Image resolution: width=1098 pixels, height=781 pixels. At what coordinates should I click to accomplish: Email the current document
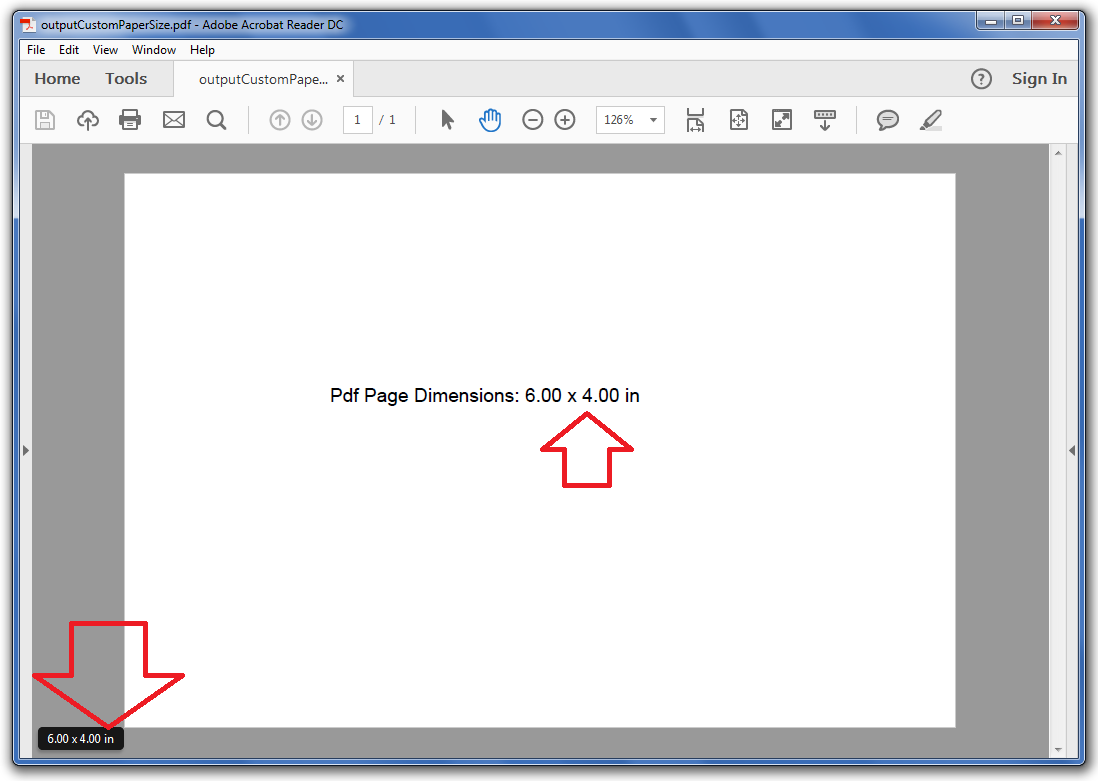(173, 119)
